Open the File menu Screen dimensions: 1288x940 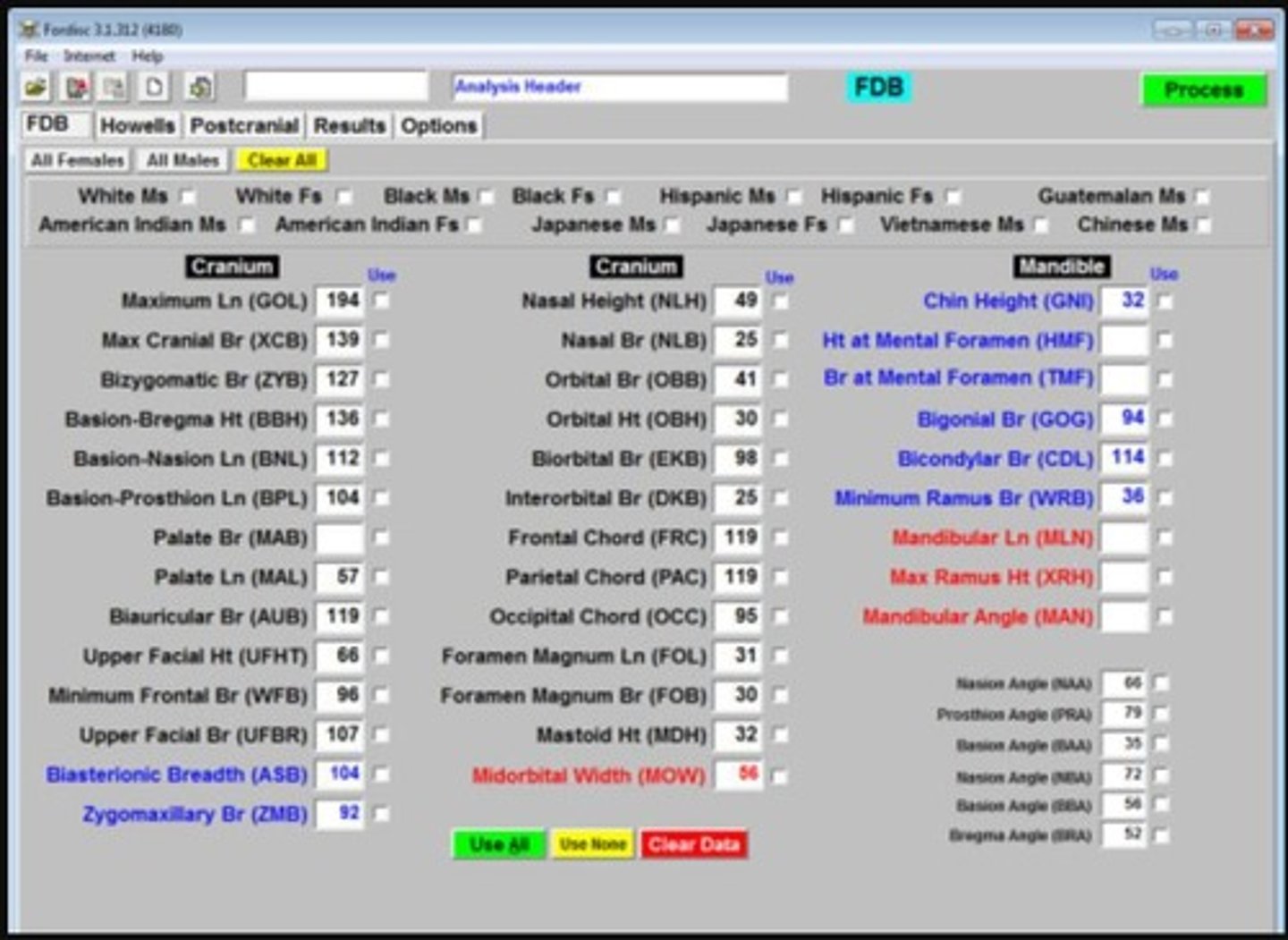[x=36, y=56]
